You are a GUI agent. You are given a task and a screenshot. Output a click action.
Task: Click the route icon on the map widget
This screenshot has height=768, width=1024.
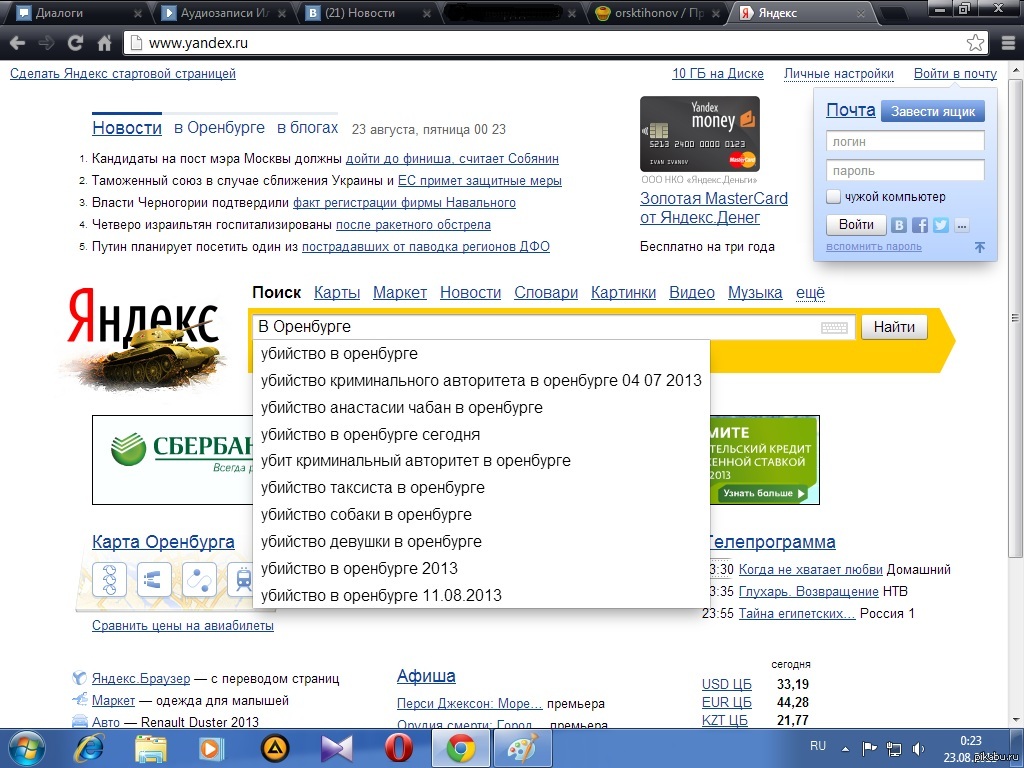(199, 580)
